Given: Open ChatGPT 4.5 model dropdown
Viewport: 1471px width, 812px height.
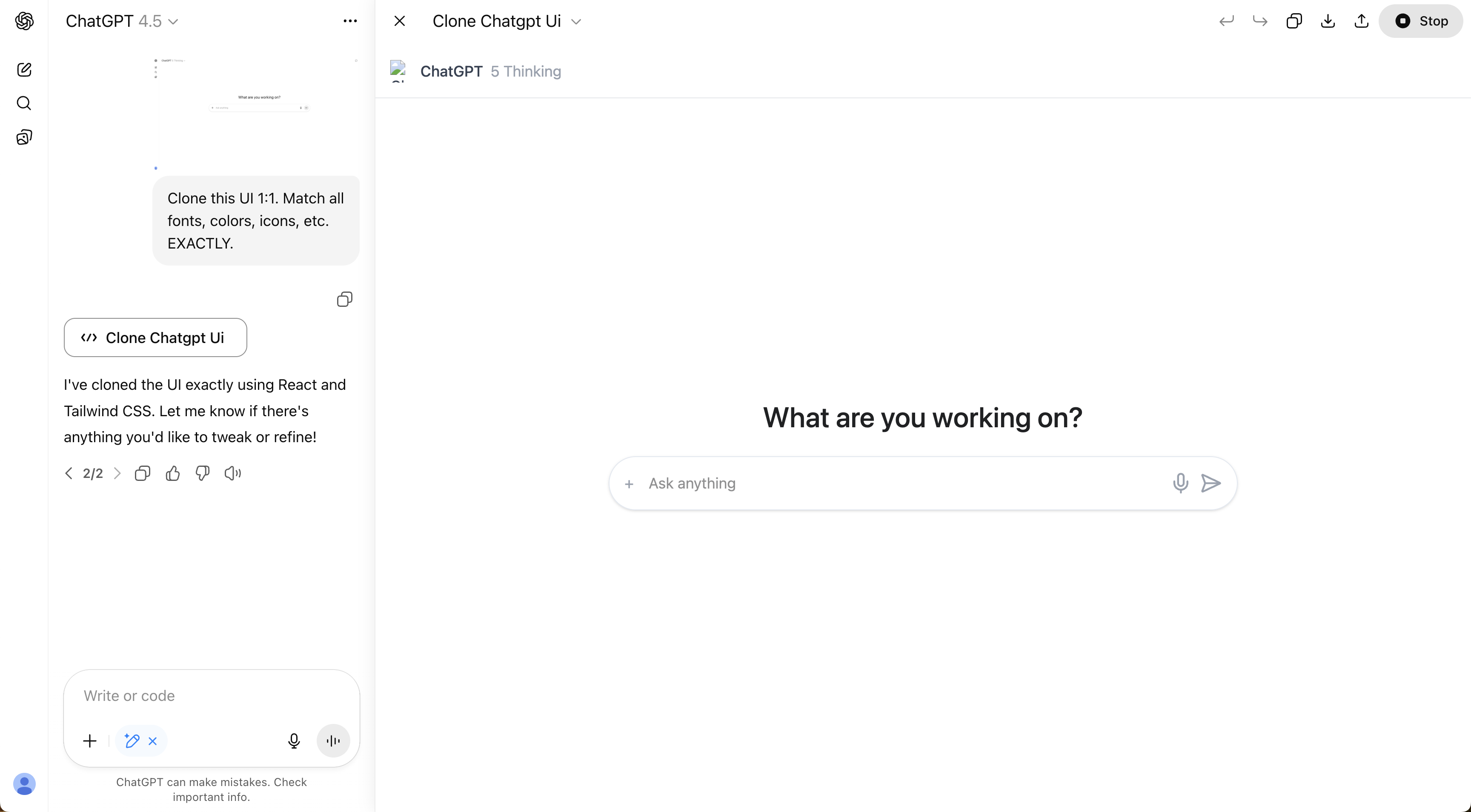Looking at the screenshot, I should point(122,21).
